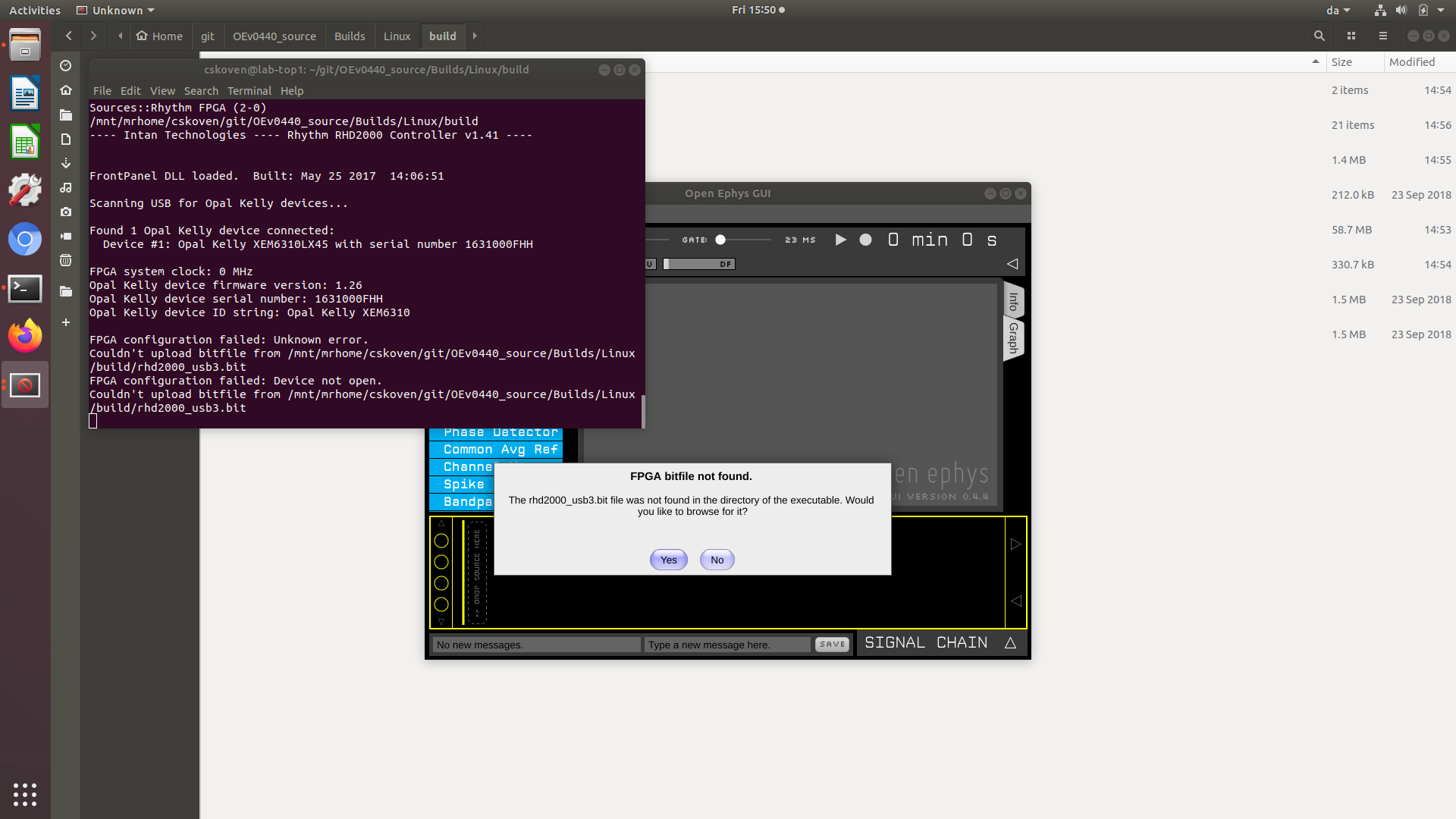Click the record button in the control panel

point(866,239)
